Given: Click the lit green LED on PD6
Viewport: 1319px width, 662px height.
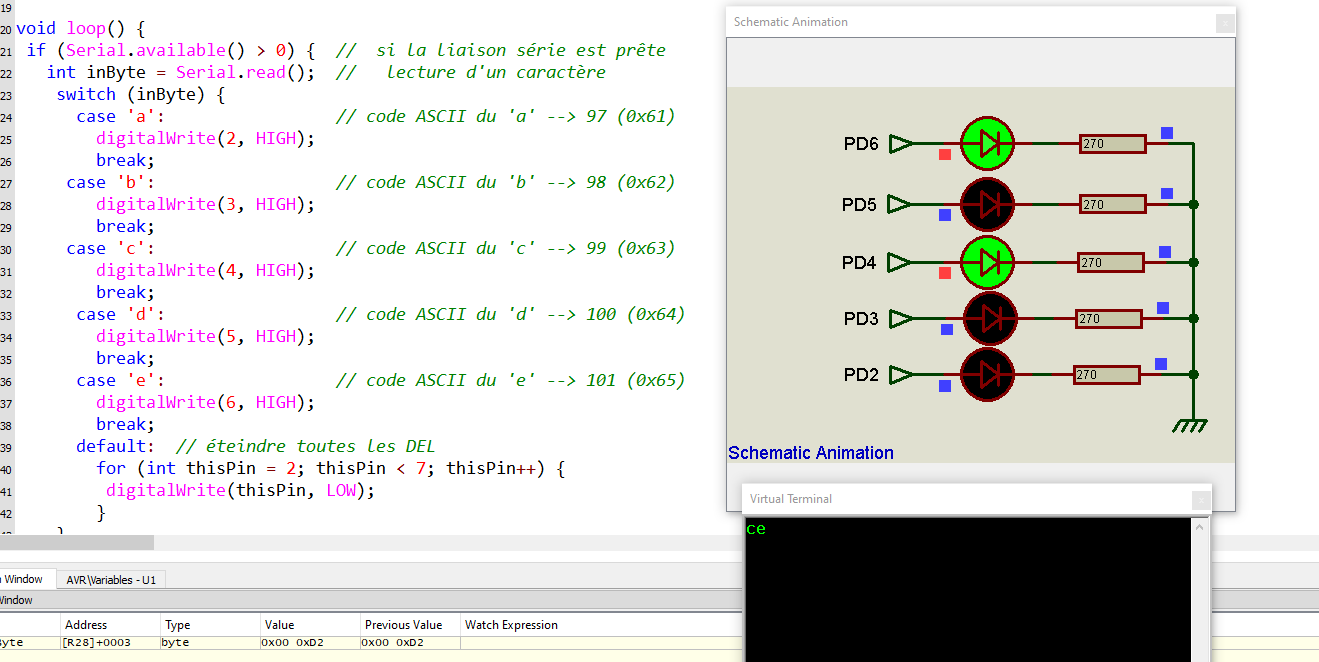Looking at the screenshot, I should coord(987,144).
